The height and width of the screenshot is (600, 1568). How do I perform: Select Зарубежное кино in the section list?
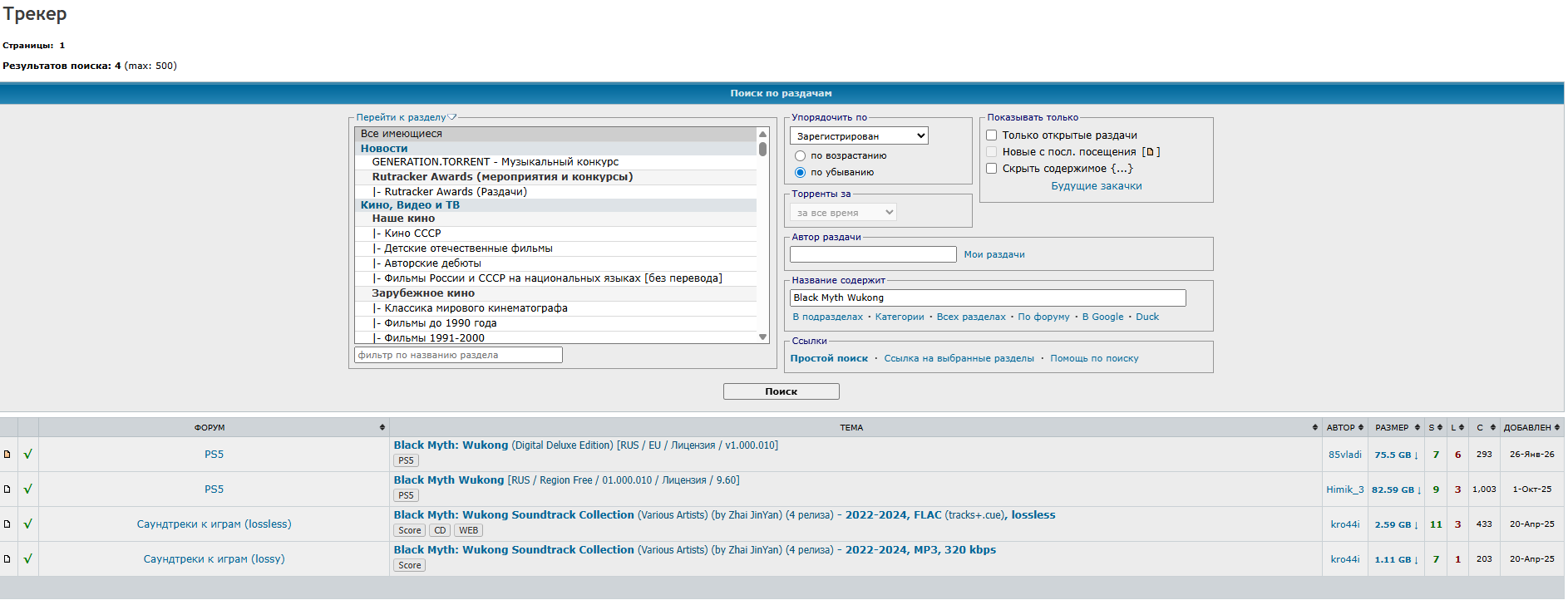[x=555, y=293]
